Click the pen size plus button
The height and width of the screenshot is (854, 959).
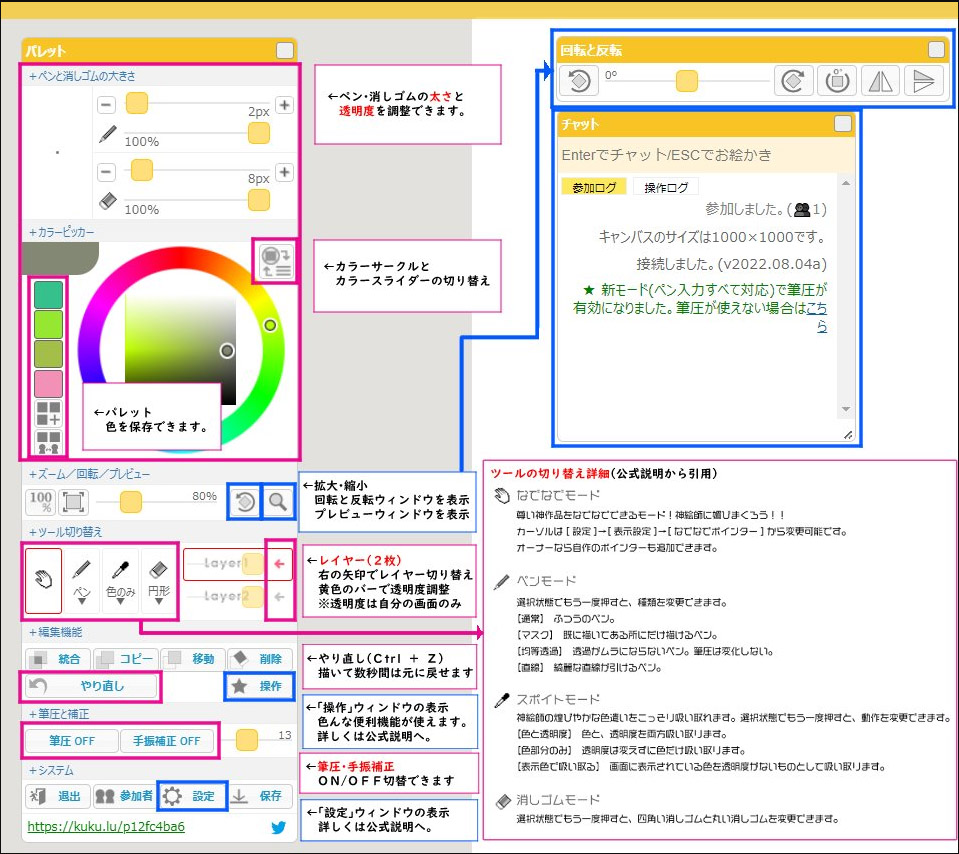284,105
